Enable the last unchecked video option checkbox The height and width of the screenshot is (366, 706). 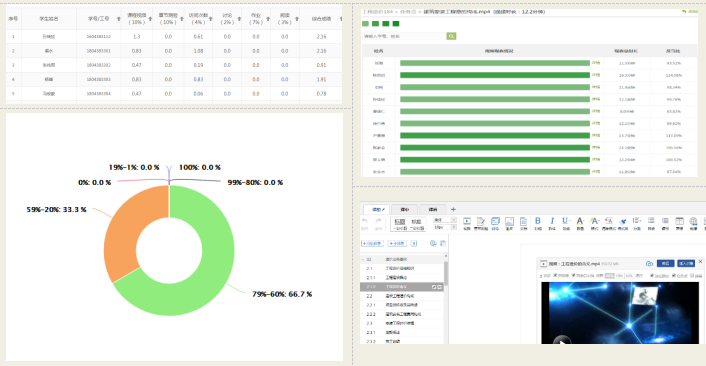click(x=692, y=275)
